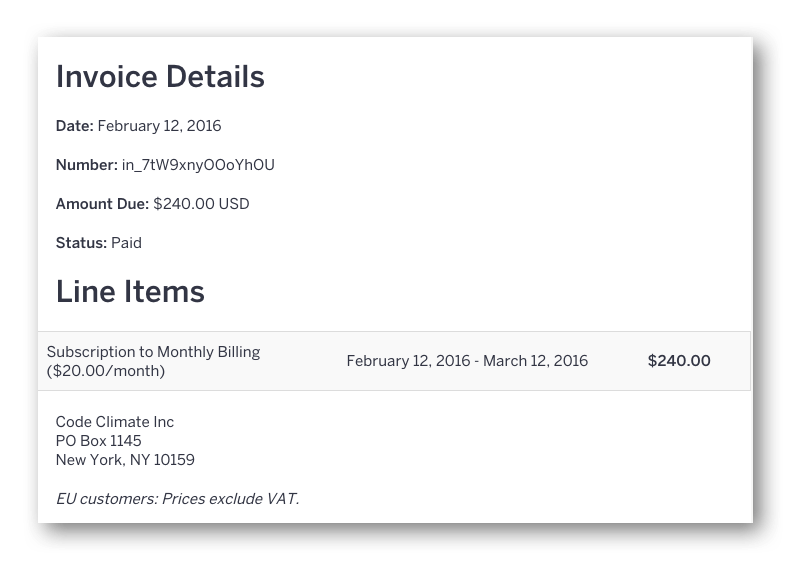This screenshot has height=566, width=799.
Task: Click the Invoice Details heading
Action: pos(160,77)
